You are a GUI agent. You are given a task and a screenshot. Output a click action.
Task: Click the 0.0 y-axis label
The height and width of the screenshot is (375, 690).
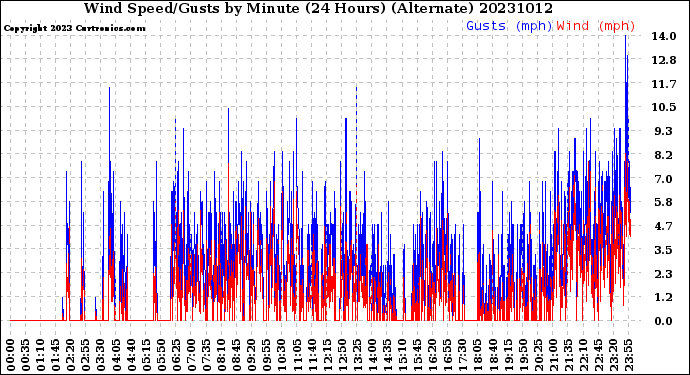(664, 321)
